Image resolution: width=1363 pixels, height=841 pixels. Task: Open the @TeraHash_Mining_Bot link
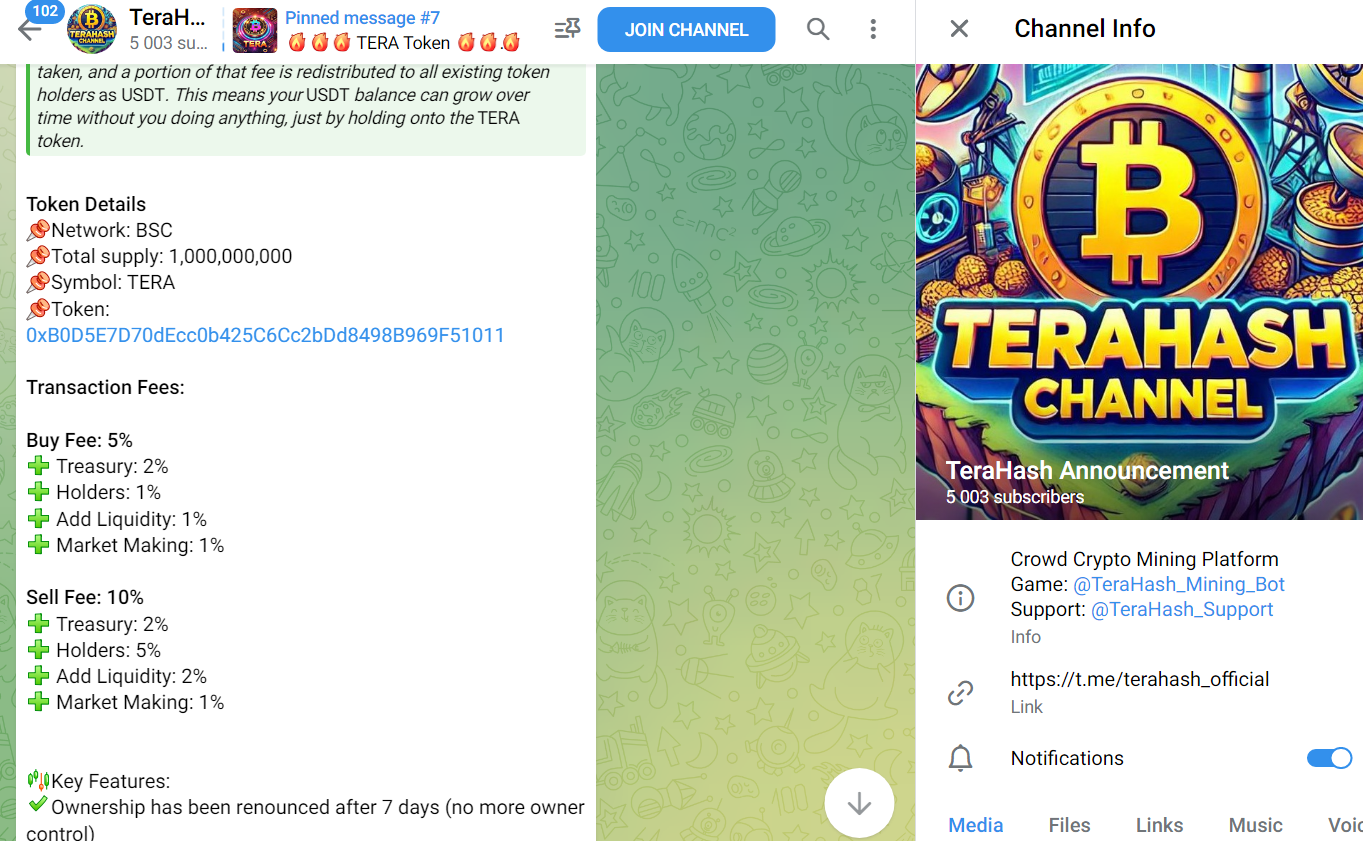(1178, 585)
